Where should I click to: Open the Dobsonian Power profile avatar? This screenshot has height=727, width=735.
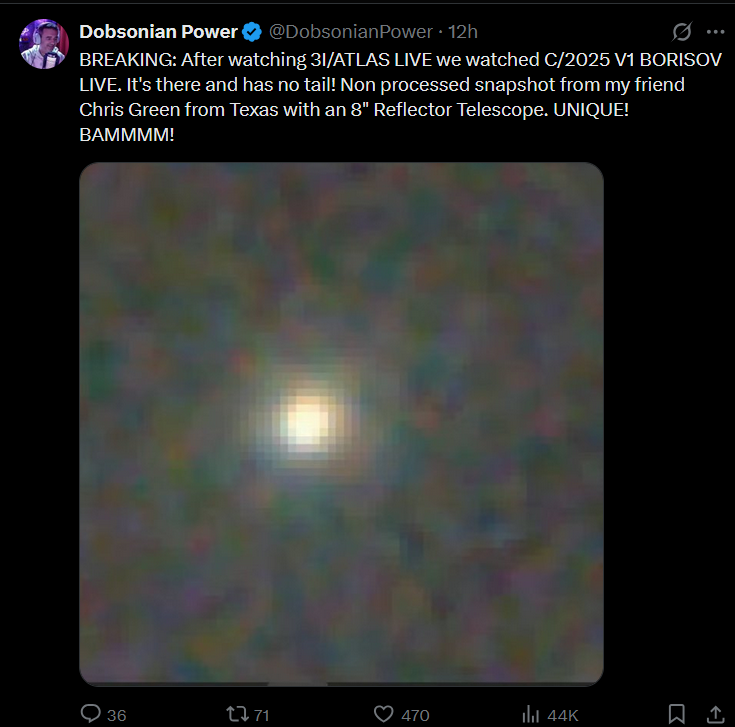(44, 44)
